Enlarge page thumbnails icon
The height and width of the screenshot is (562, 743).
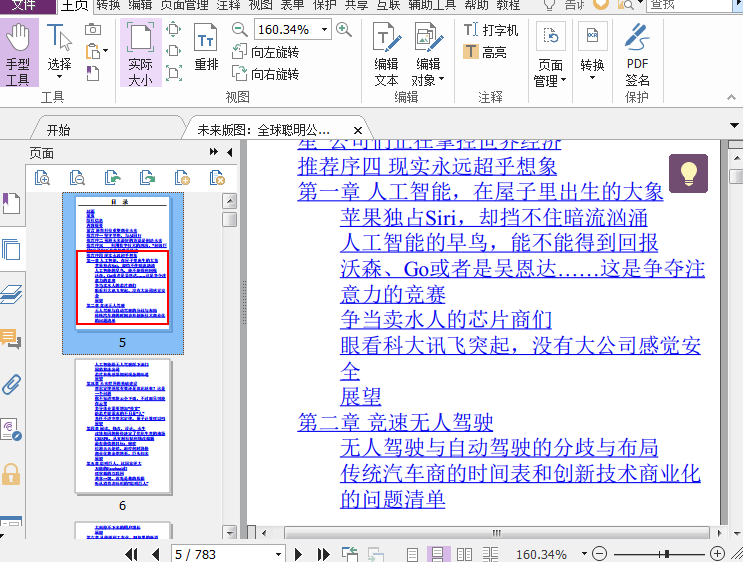click(43, 178)
